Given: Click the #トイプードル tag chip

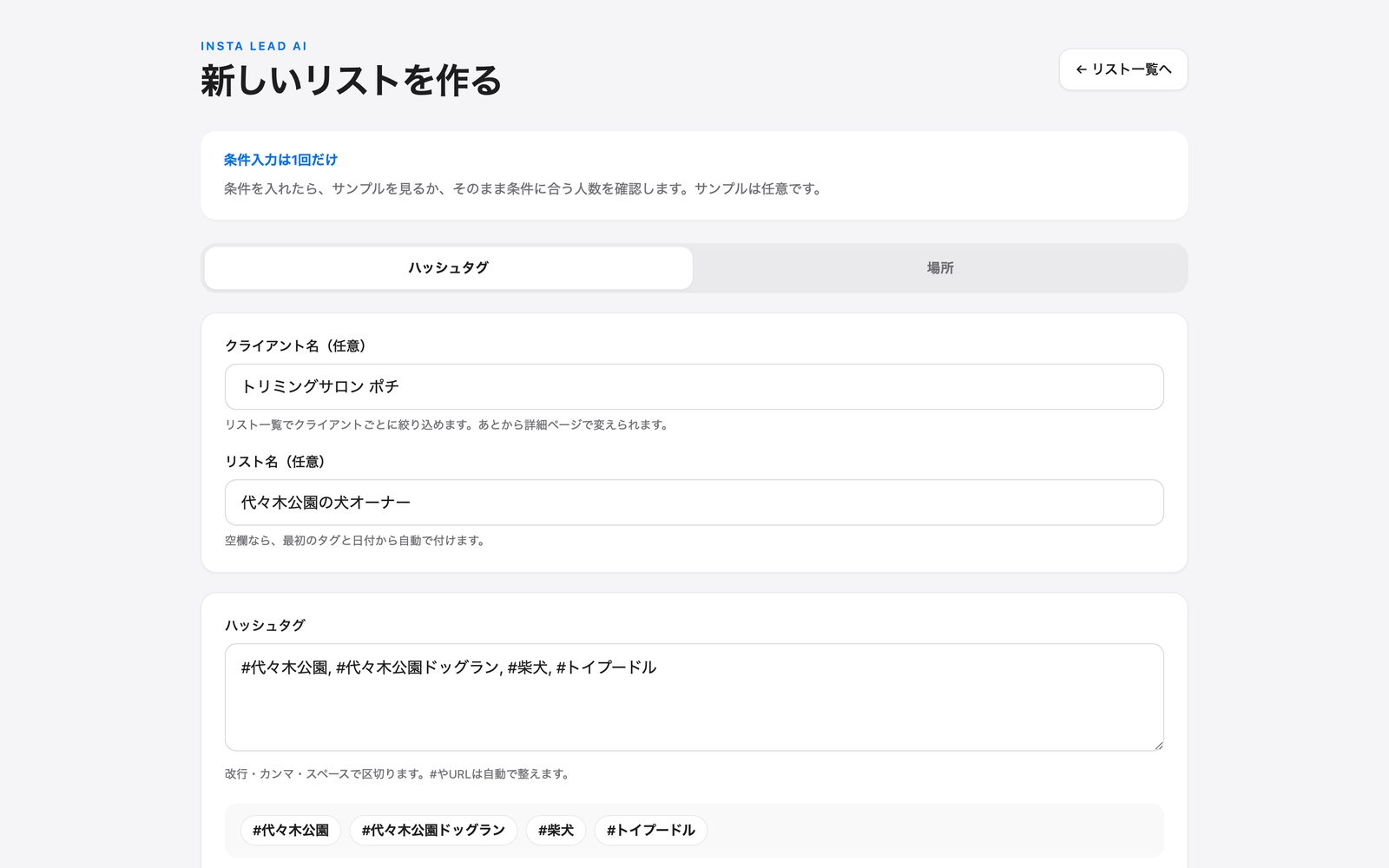Looking at the screenshot, I should [x=651, y=831].
